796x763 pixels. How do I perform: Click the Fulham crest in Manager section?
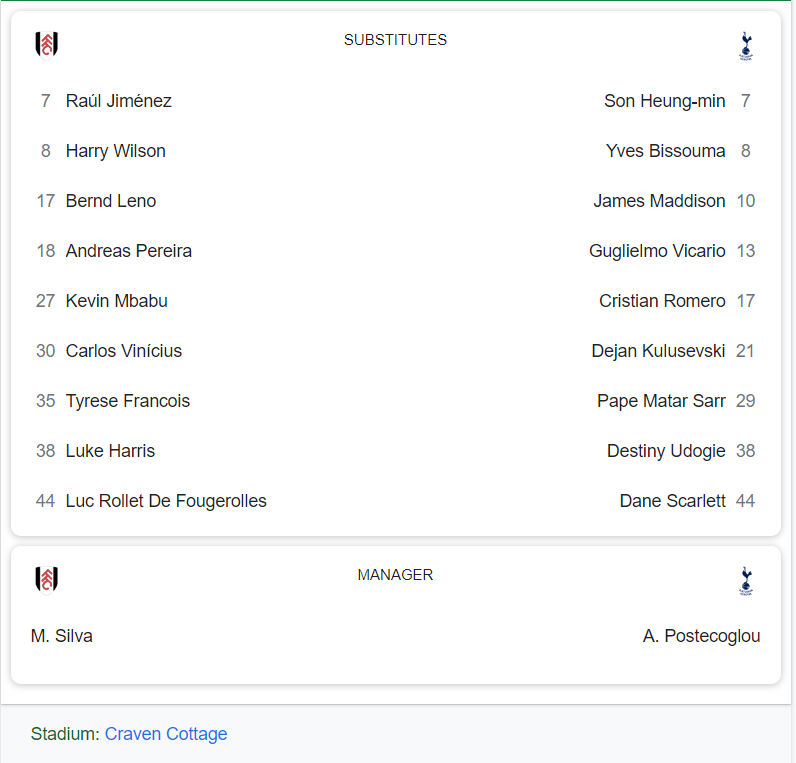click(x=46, y=580)
